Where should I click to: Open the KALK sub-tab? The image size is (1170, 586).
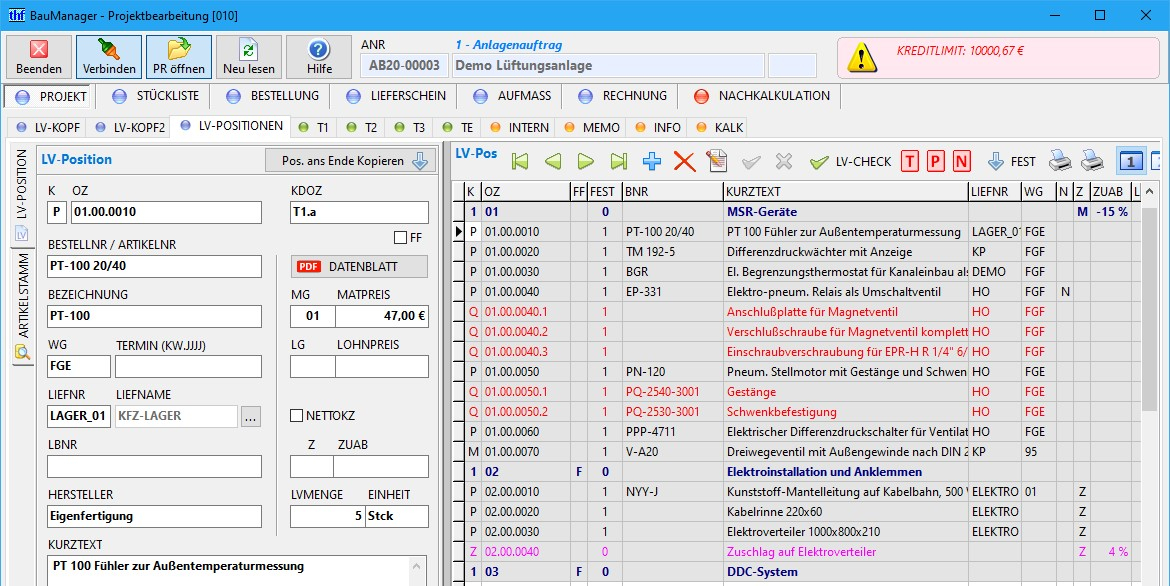click(x=718, y=127)
